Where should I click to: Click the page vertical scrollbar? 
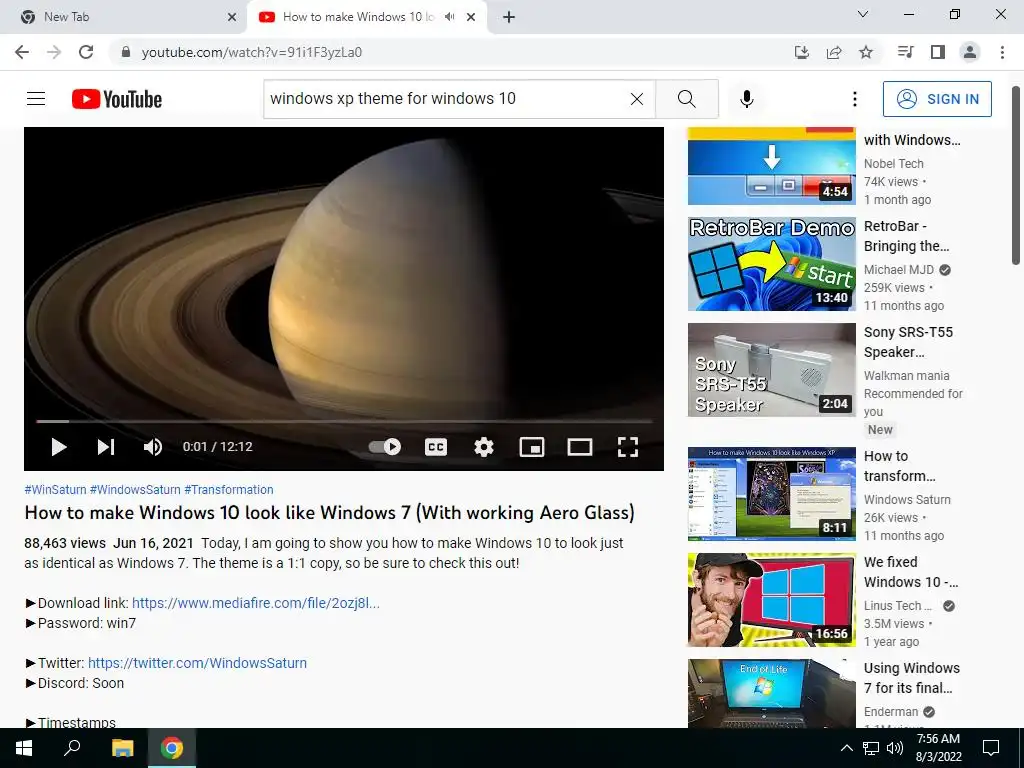point(1016,175)
